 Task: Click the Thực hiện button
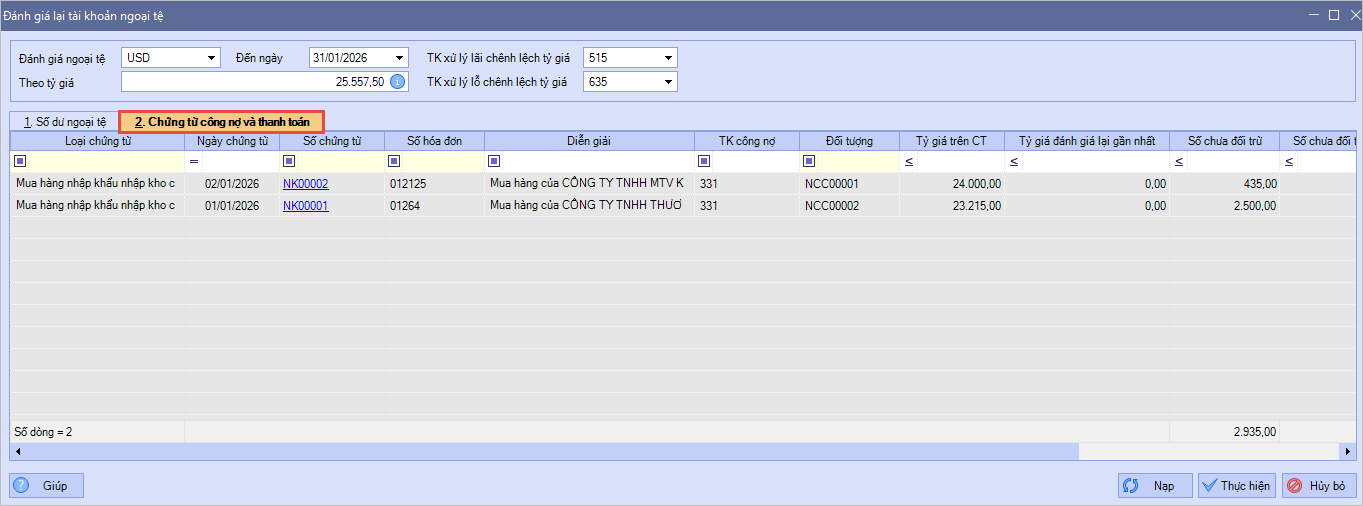1236,486
